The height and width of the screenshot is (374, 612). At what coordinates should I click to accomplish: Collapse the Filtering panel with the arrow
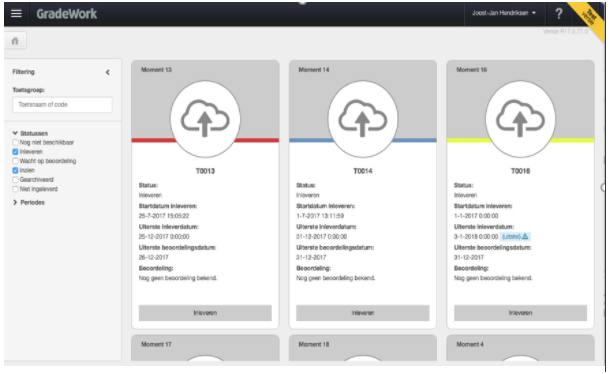point(107,72)
